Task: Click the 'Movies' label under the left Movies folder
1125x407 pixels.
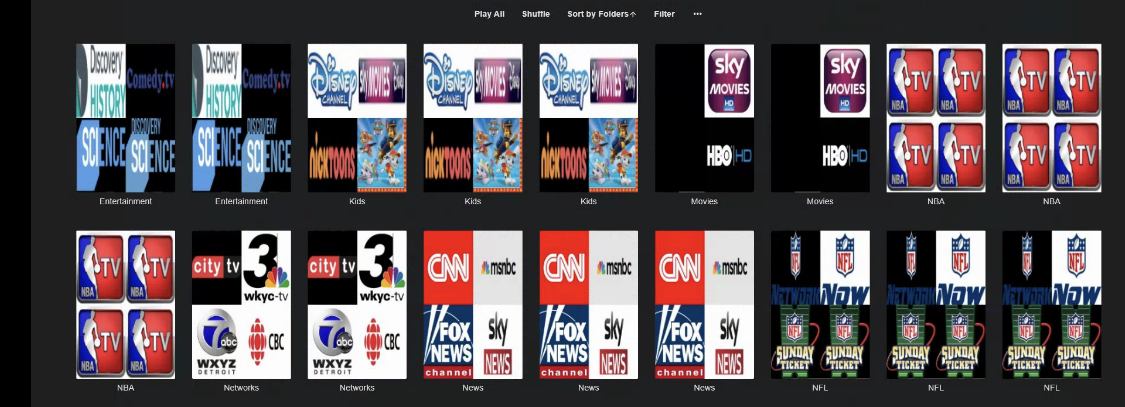Action: [705, 202]
